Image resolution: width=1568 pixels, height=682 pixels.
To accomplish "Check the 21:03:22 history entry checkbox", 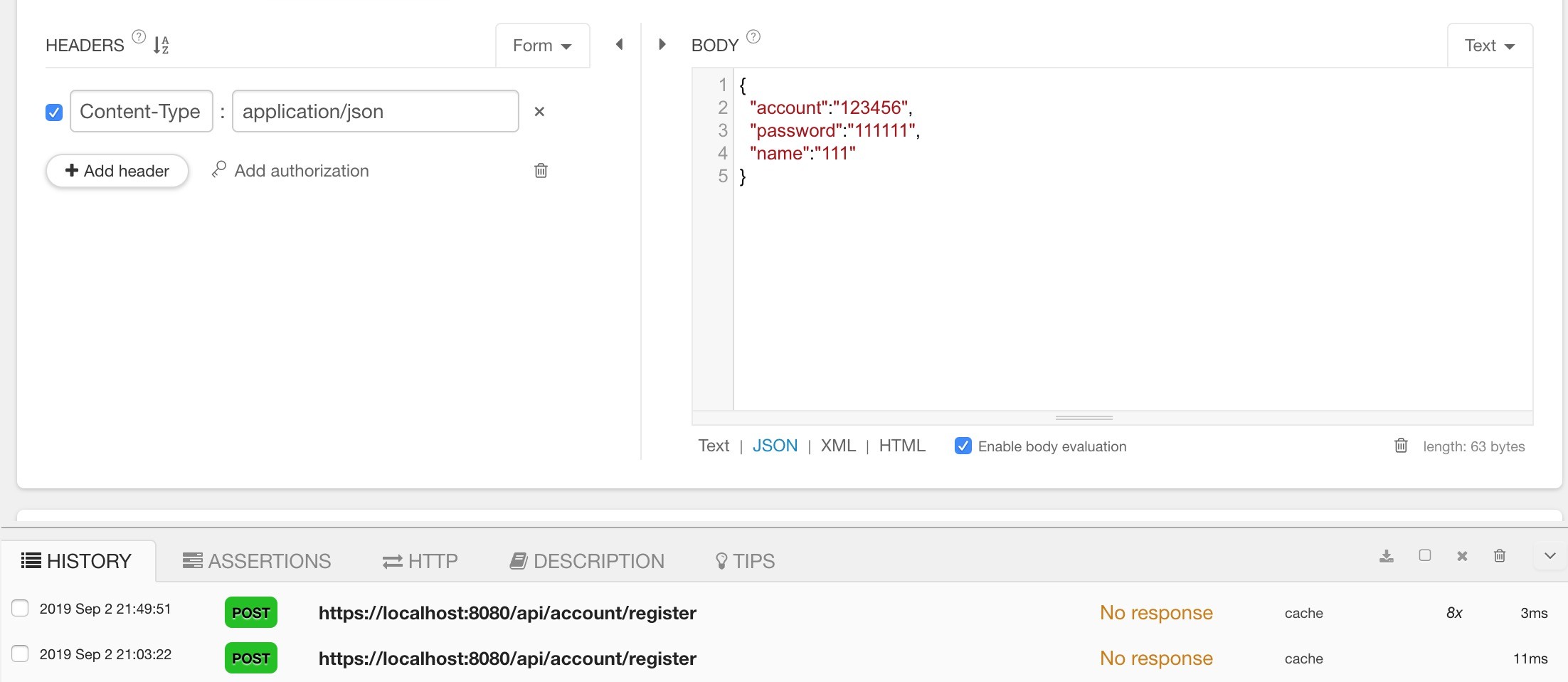I will coord(20,654).
